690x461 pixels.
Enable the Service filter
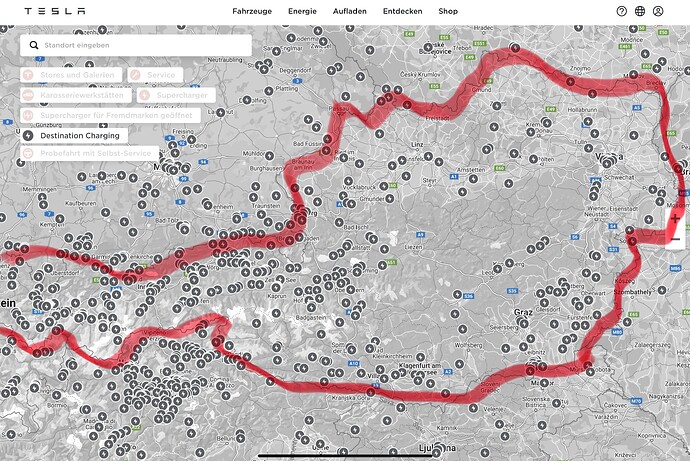pos(155,75)
